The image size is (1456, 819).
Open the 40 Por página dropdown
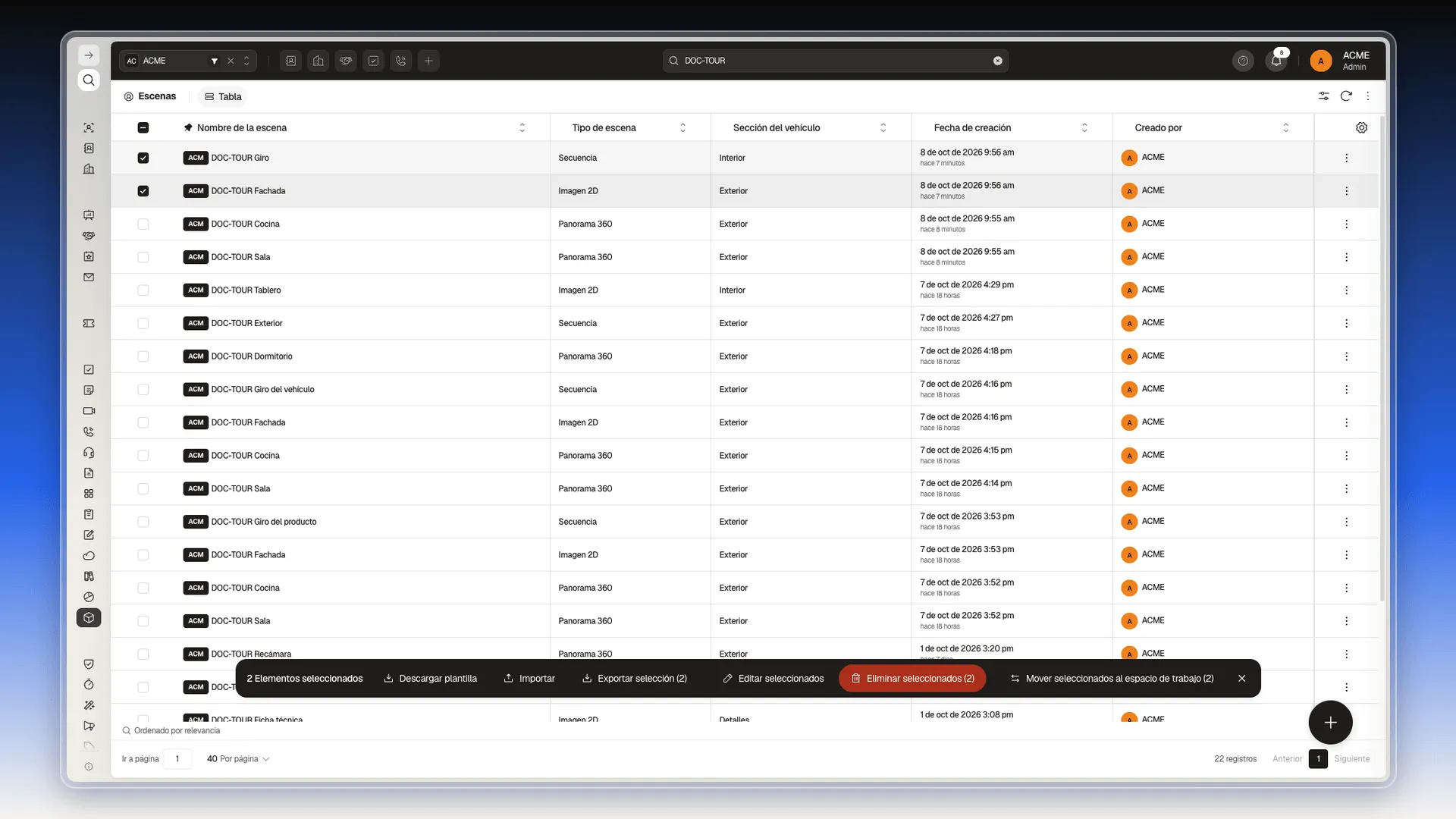[238, 759]
